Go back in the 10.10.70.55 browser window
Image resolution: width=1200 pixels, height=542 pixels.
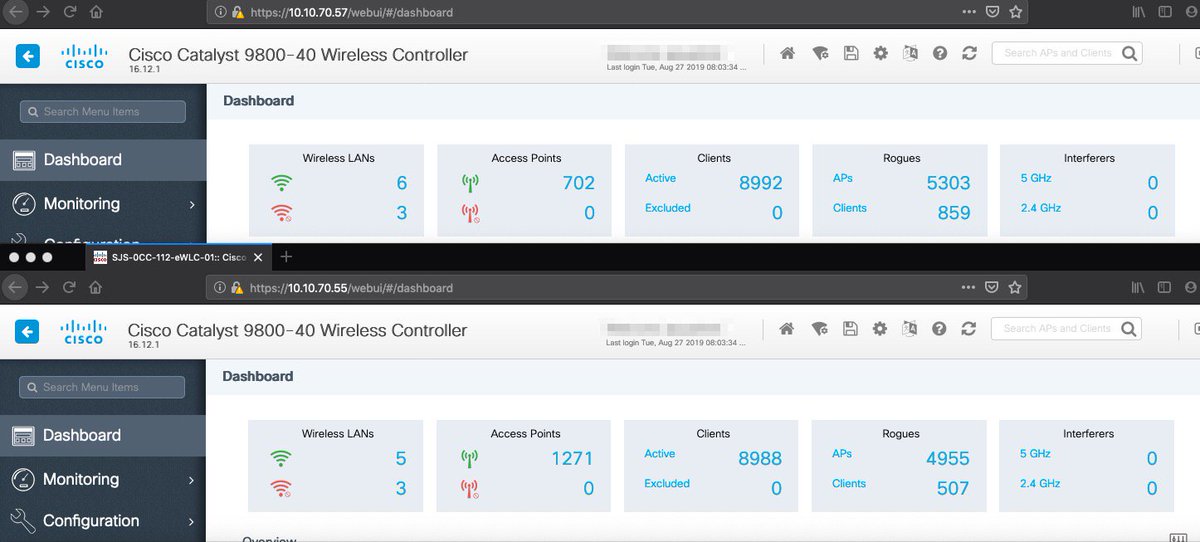tap(15, 288)
